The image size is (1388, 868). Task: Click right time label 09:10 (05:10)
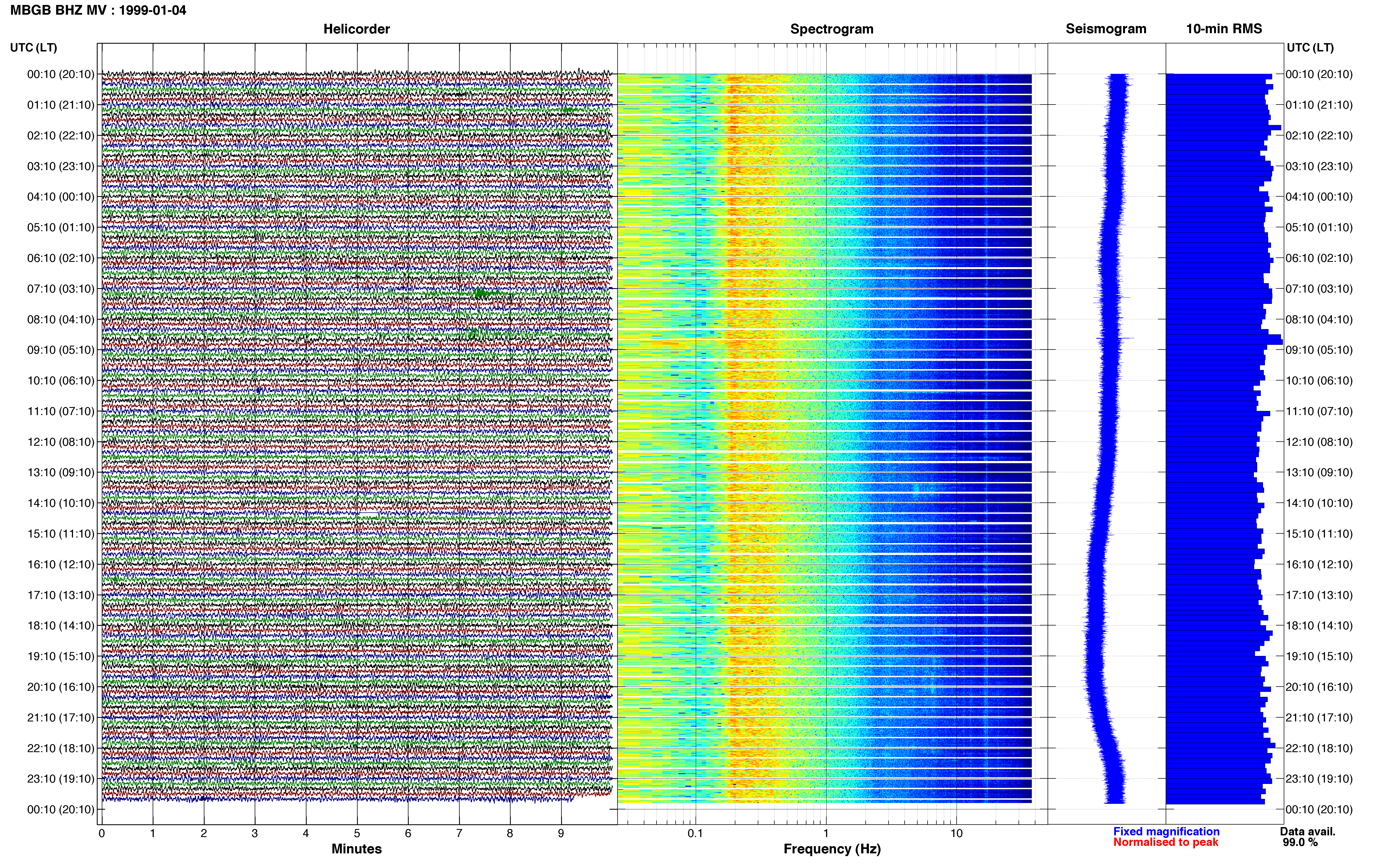[1319, 350]
